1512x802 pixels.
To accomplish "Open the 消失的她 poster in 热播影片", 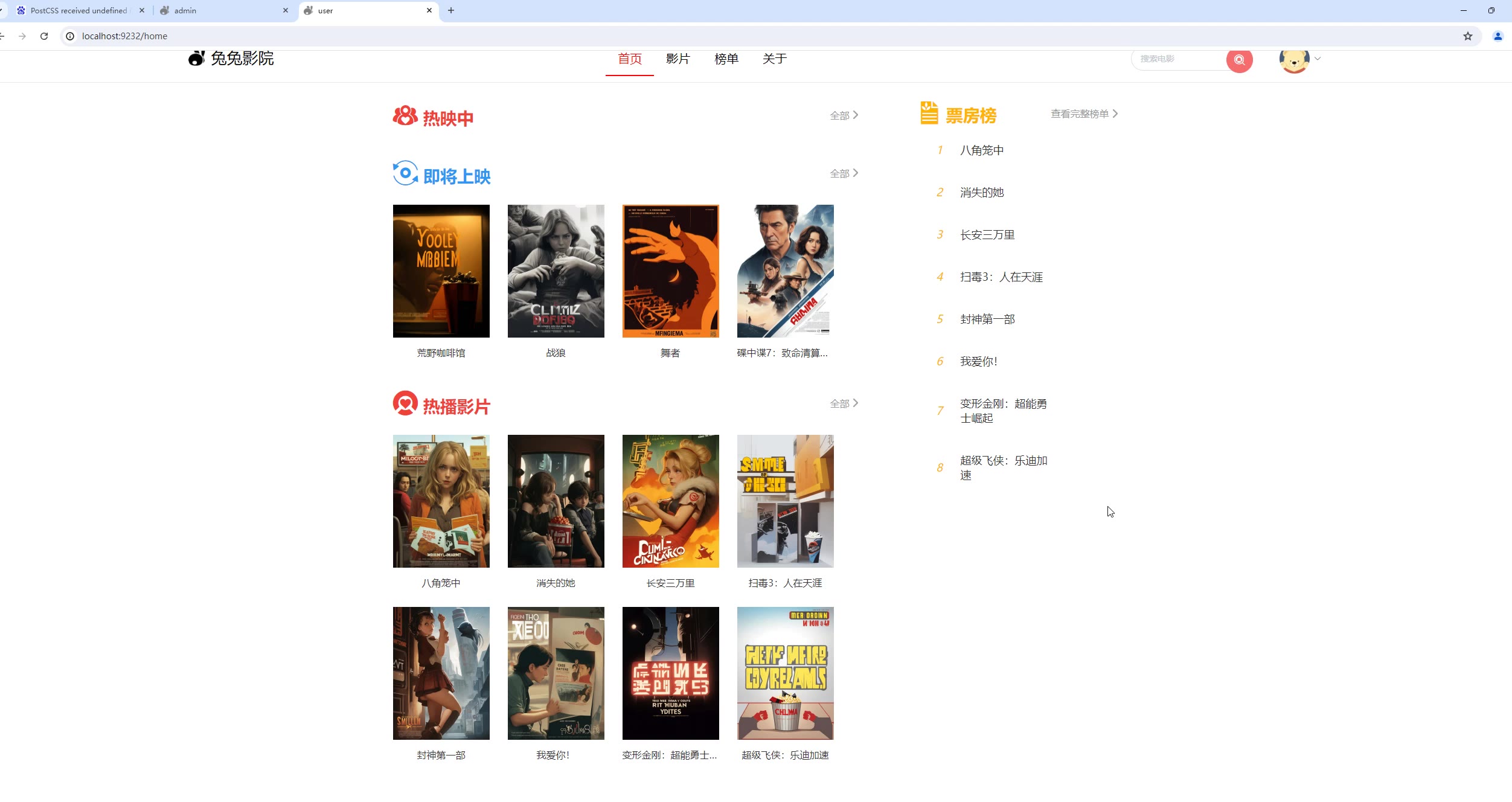I will coord(556,501).
